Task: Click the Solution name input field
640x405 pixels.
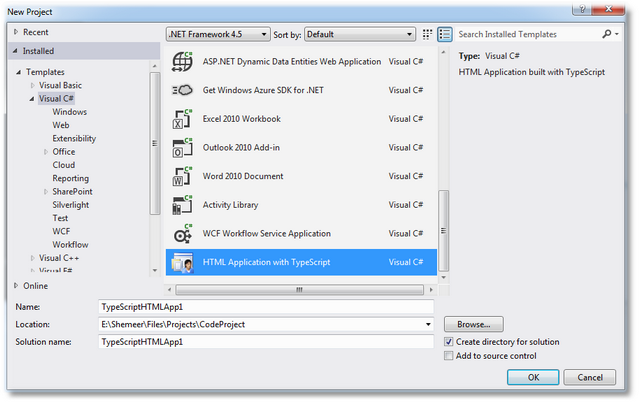Action: point(266,342)
